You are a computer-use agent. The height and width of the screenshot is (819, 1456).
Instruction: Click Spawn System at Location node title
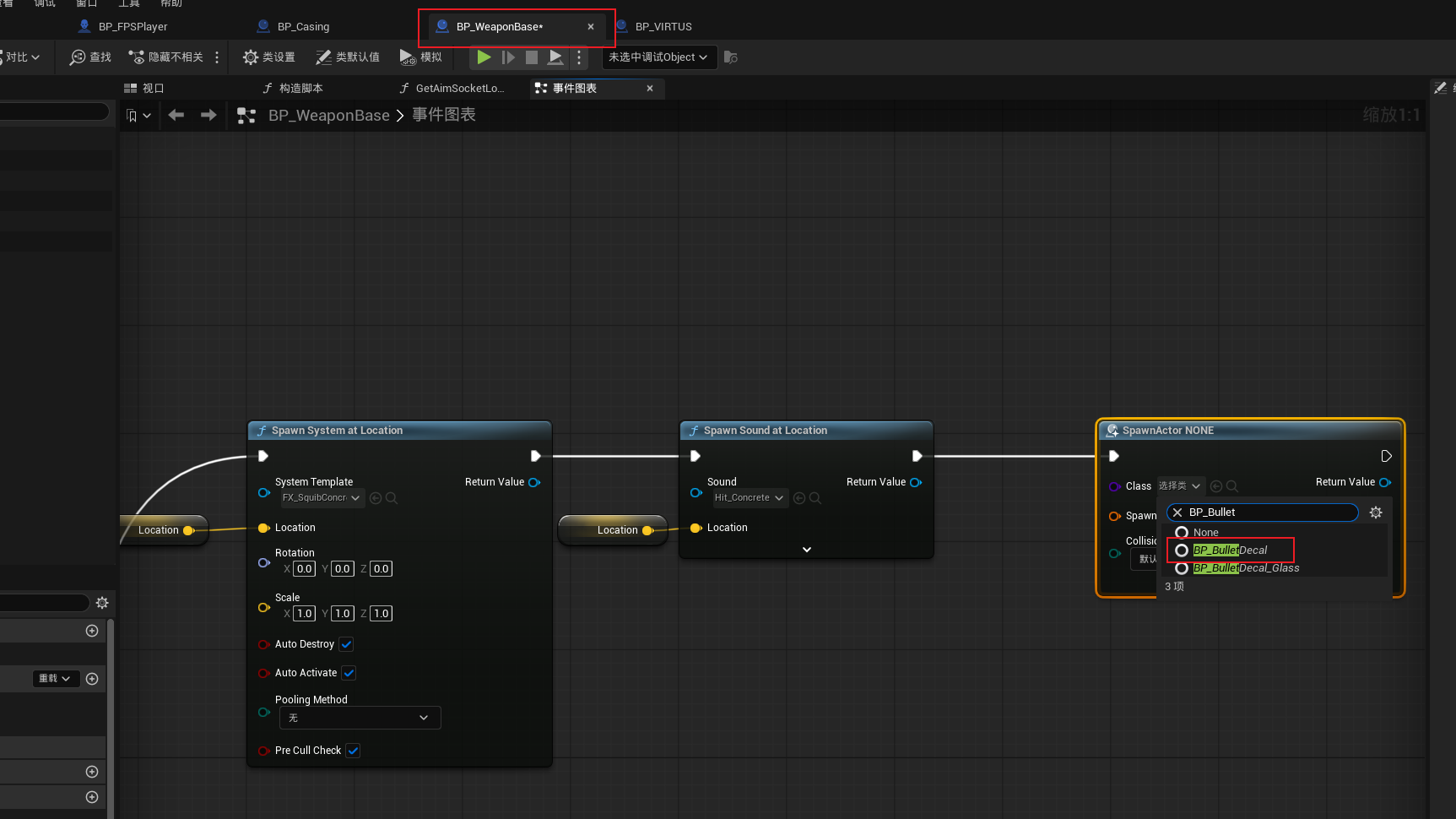pyautogui.click(x=337, y=431)
